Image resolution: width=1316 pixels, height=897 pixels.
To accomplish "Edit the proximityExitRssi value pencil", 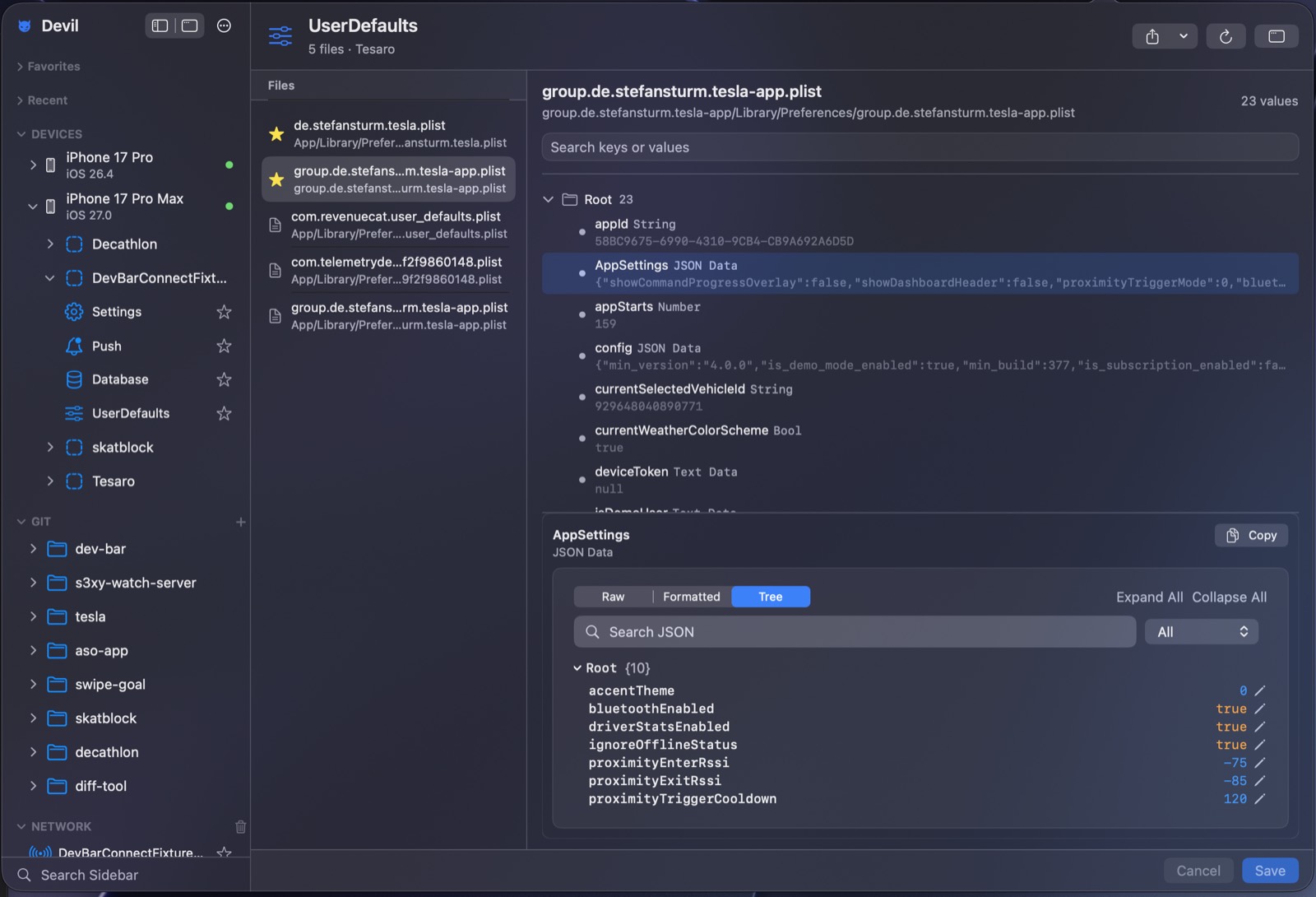I will click(x=1259, y=781).
